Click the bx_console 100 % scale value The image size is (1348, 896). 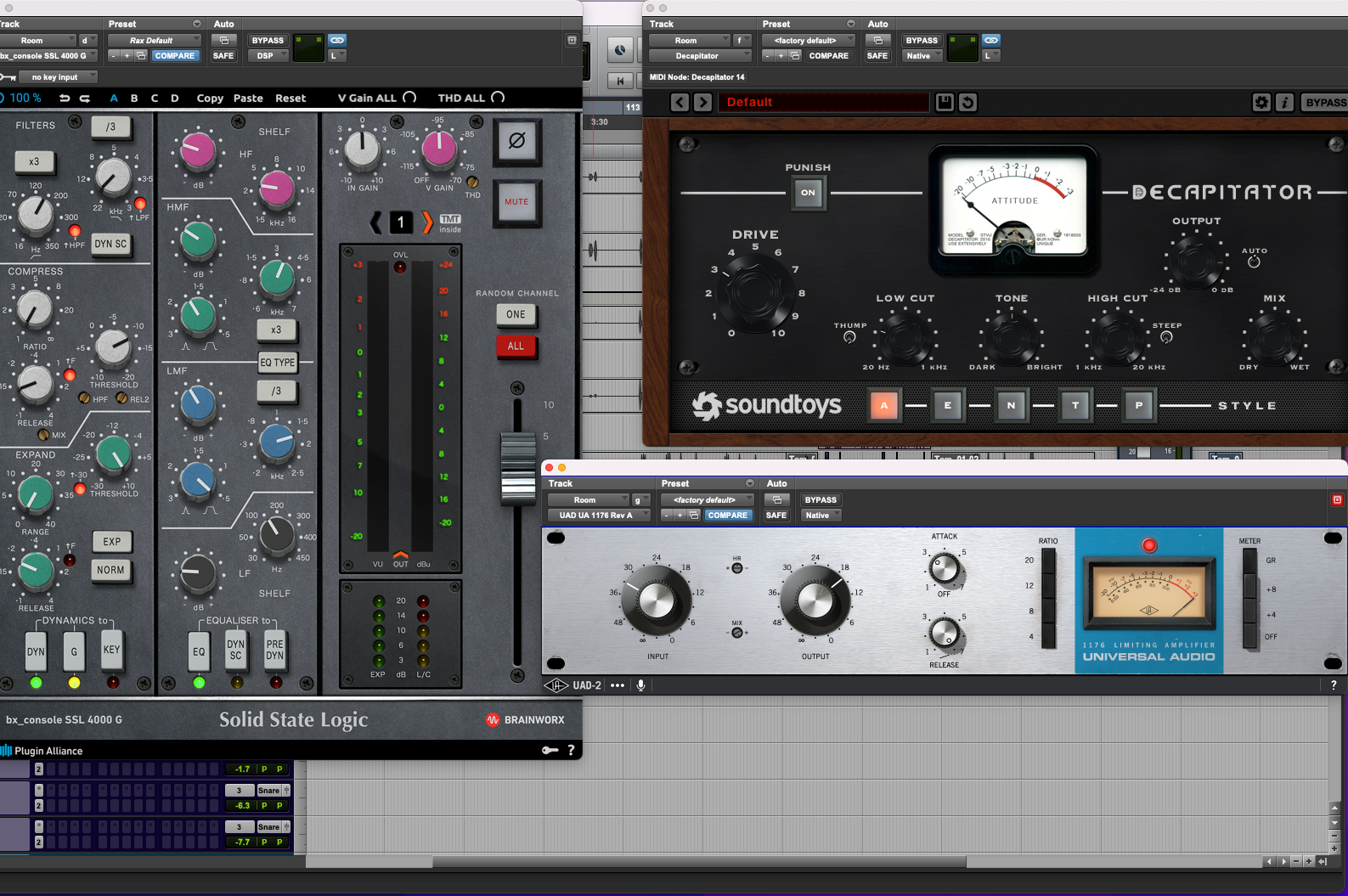tap(25, 98)
